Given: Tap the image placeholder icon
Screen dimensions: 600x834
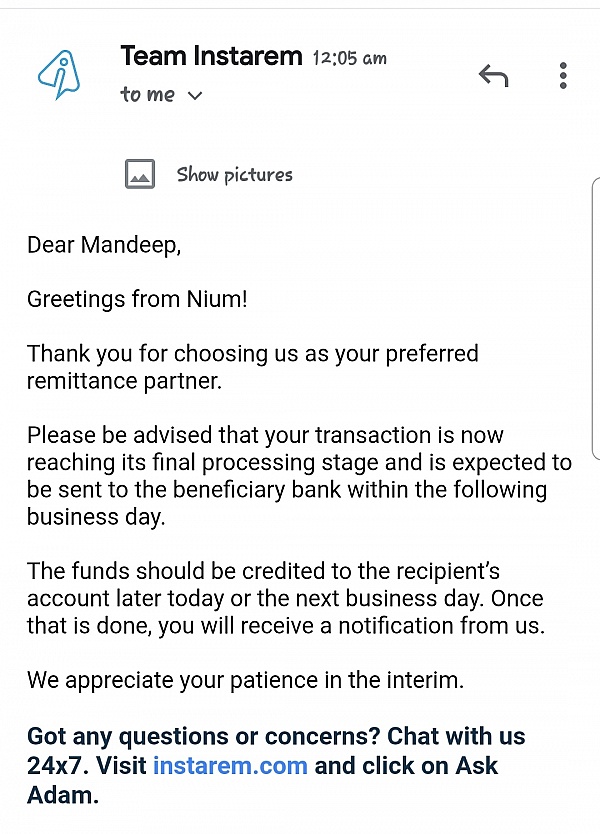Looking at the screenshot, I should (x=140, y=174).
